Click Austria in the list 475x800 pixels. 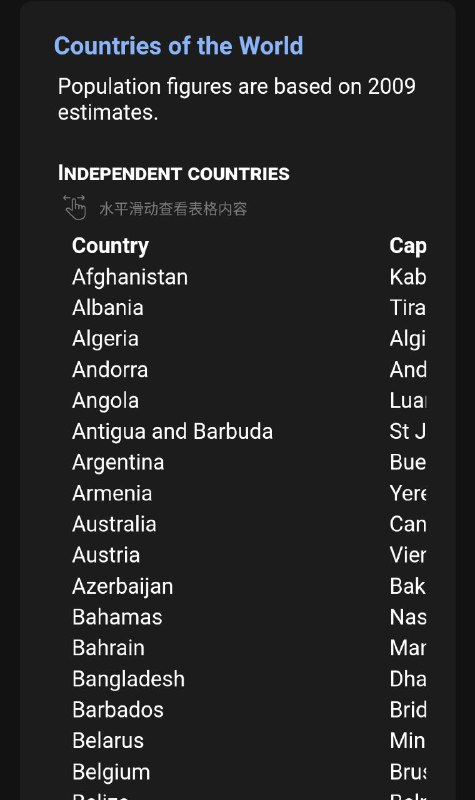coord(106,555)
